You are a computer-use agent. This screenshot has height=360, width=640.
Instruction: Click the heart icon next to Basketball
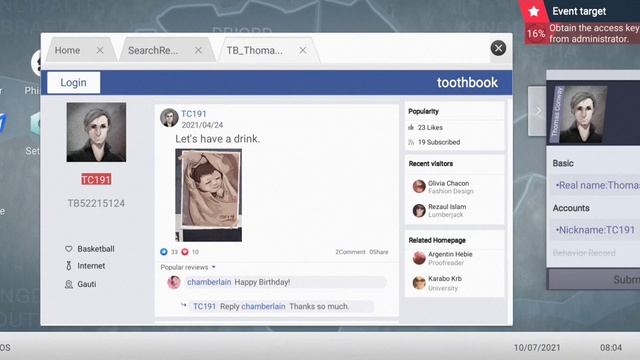click(x=69, y=249)
